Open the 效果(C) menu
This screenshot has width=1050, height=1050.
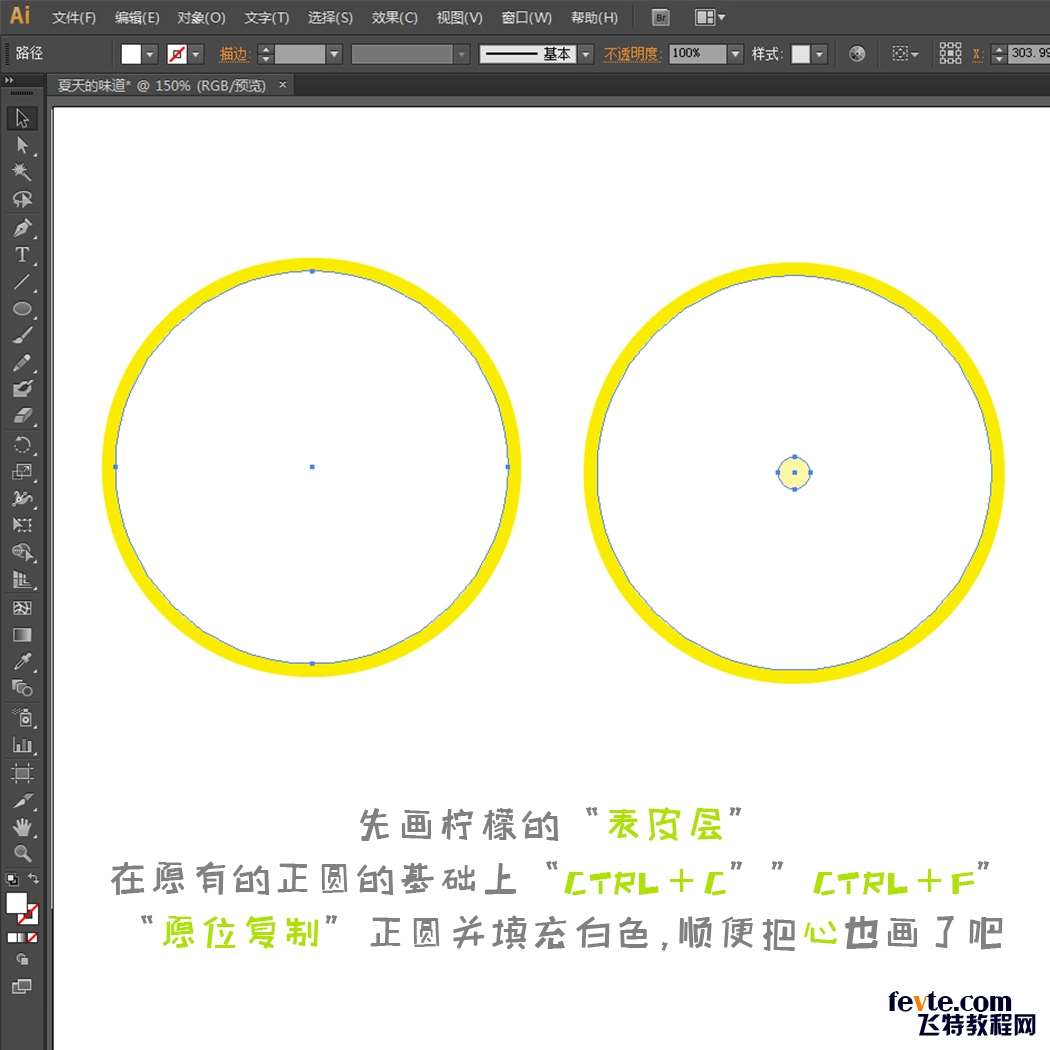[394, 17]
